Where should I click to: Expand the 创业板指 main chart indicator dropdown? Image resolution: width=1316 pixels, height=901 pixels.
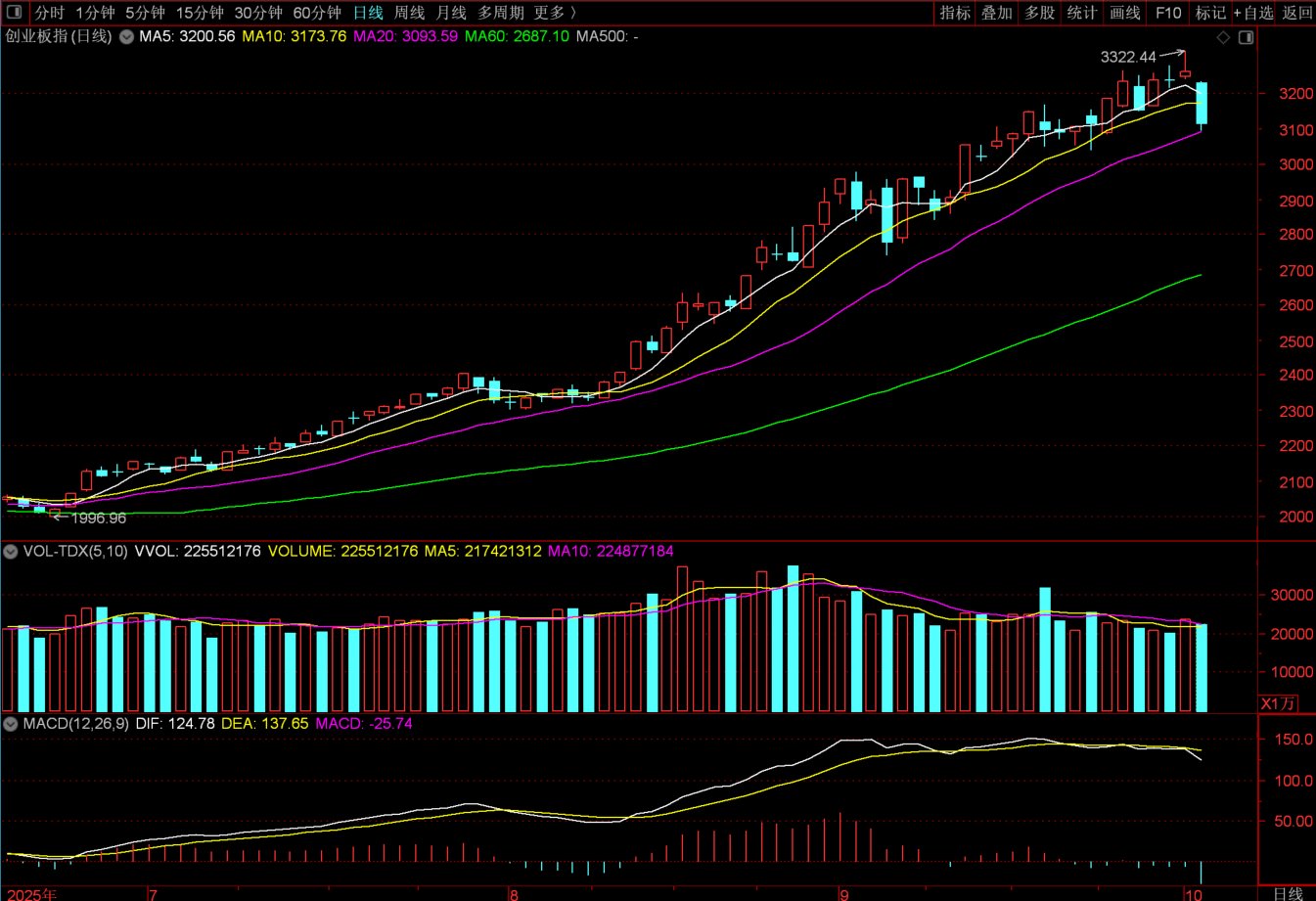pyautogui.click(x=126, y=36)
